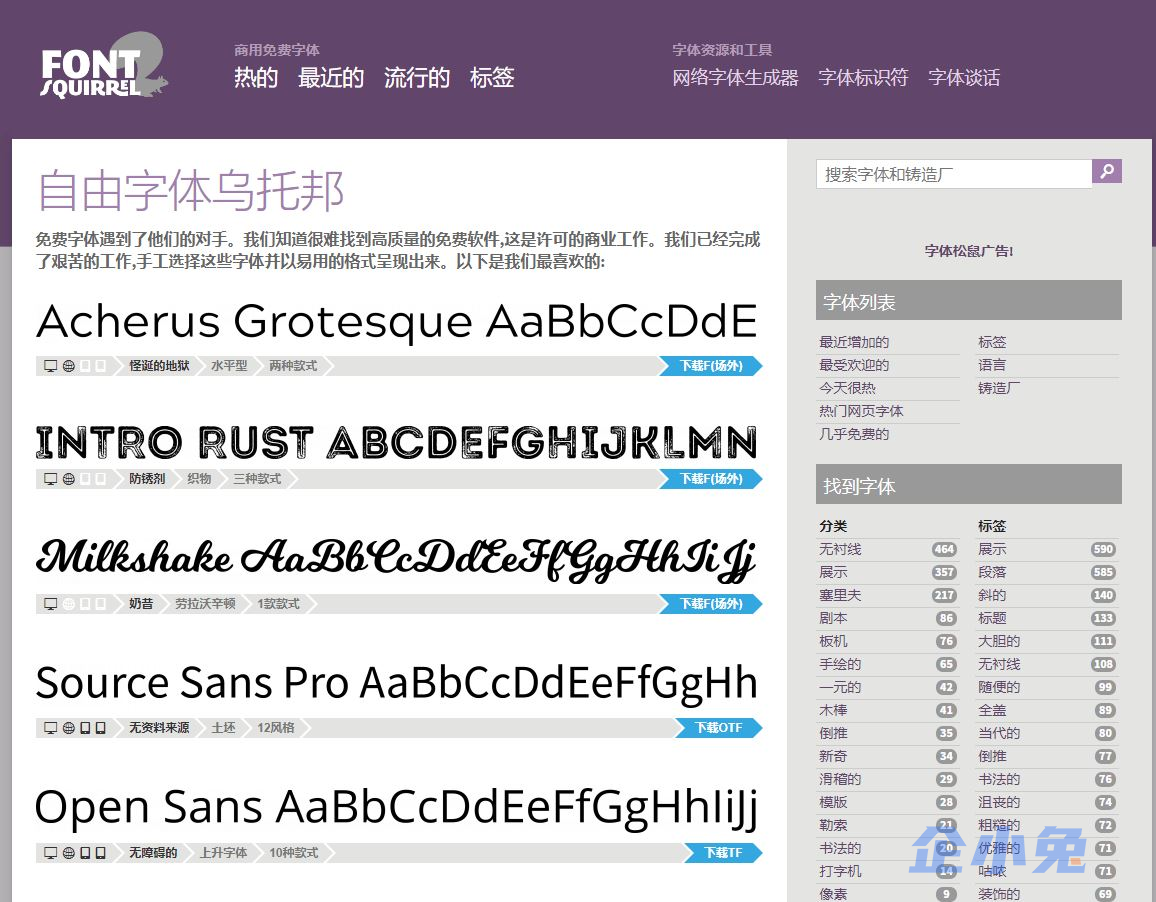
Task: Open the 流行的 menu item
Action: 417,77
